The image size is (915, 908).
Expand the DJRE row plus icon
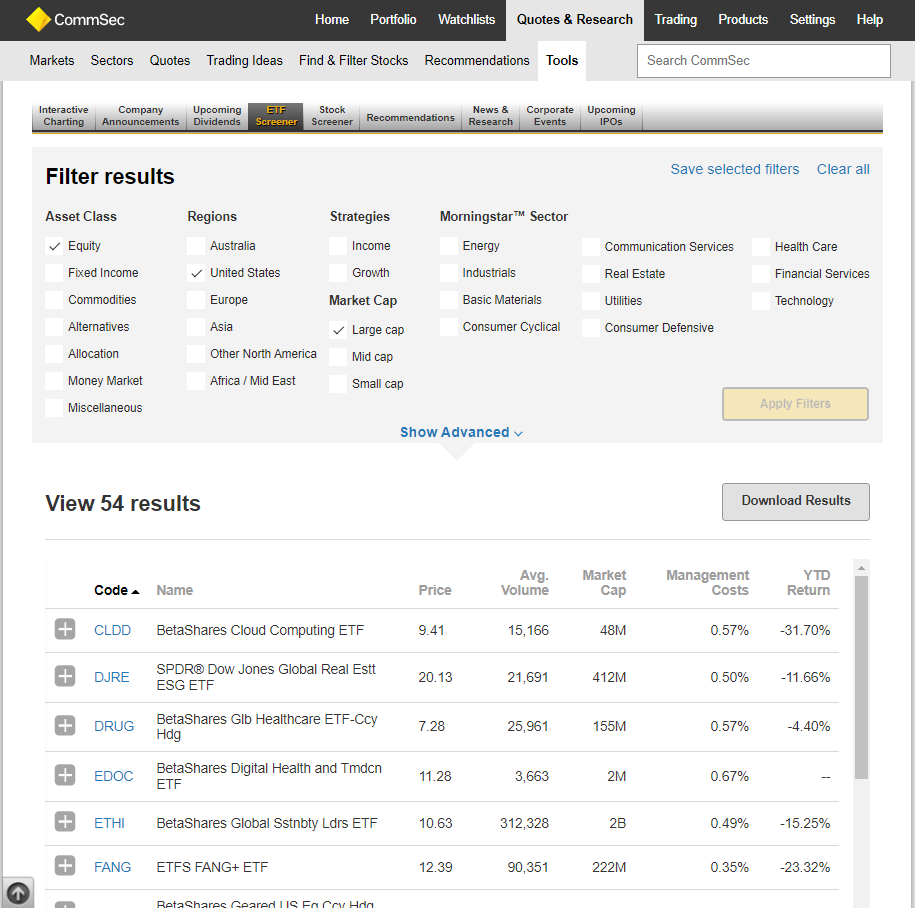pos(65,677)
